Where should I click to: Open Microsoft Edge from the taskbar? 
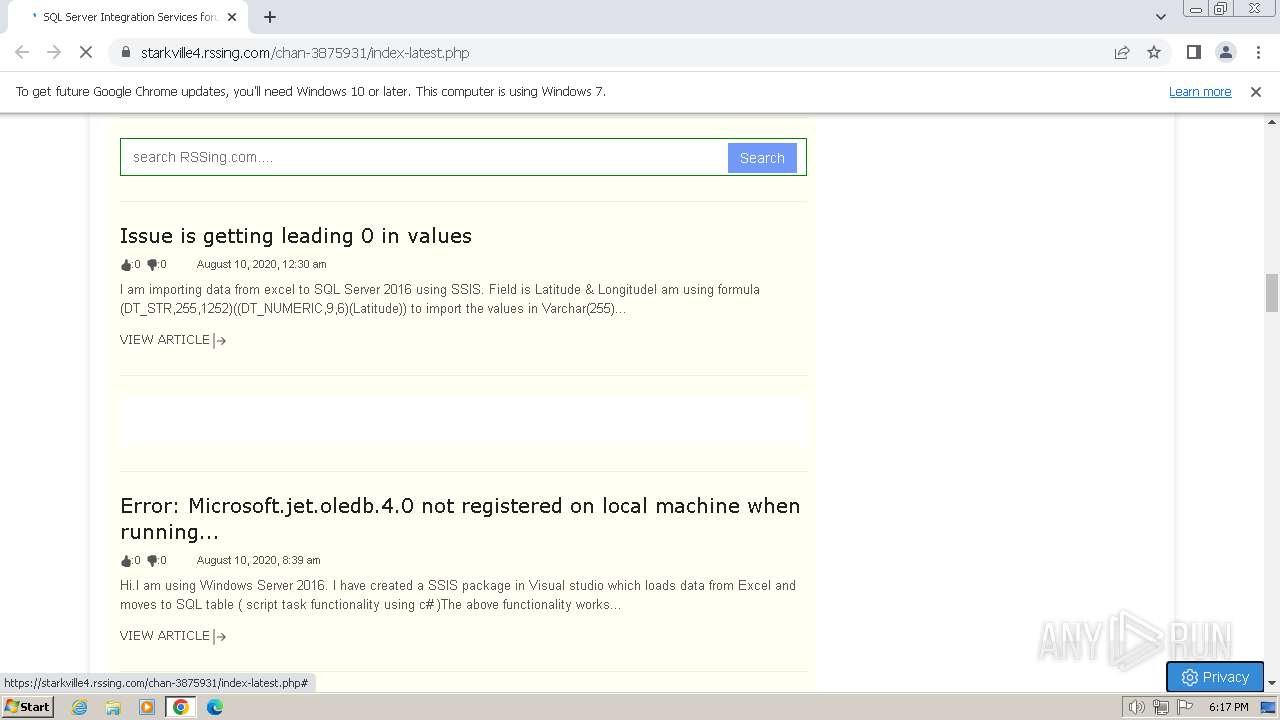pyautogui.click(x=215, y=707)
